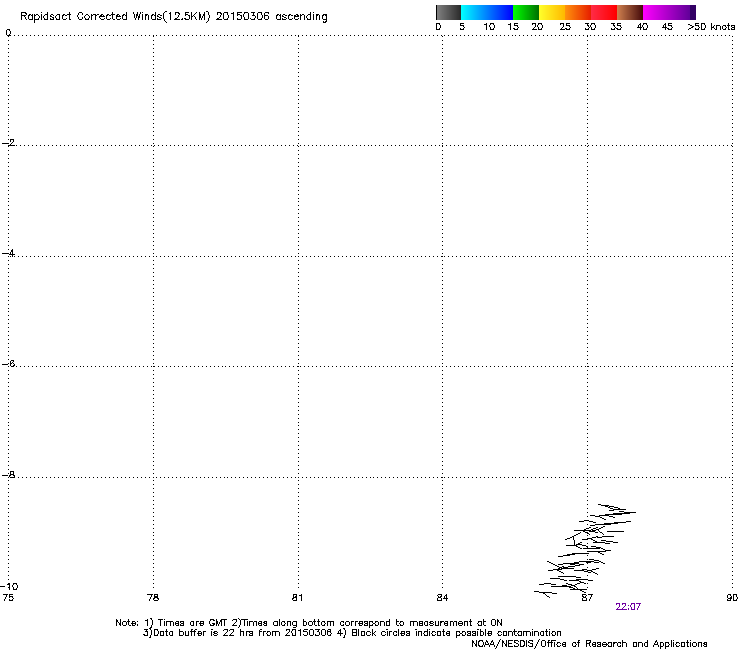
Task: Click the latitude axis label '-10'
Action: click(x=9, y=586)
